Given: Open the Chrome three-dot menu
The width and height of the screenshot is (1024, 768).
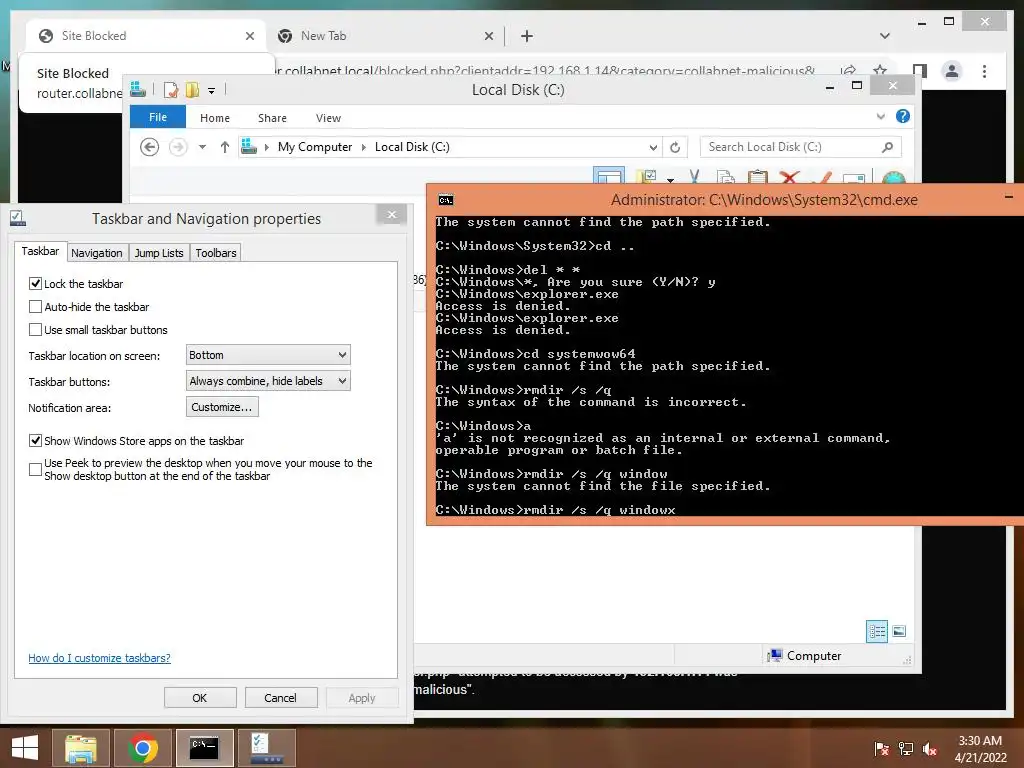Looking at the screenshot, I should [x=984, y=71].
